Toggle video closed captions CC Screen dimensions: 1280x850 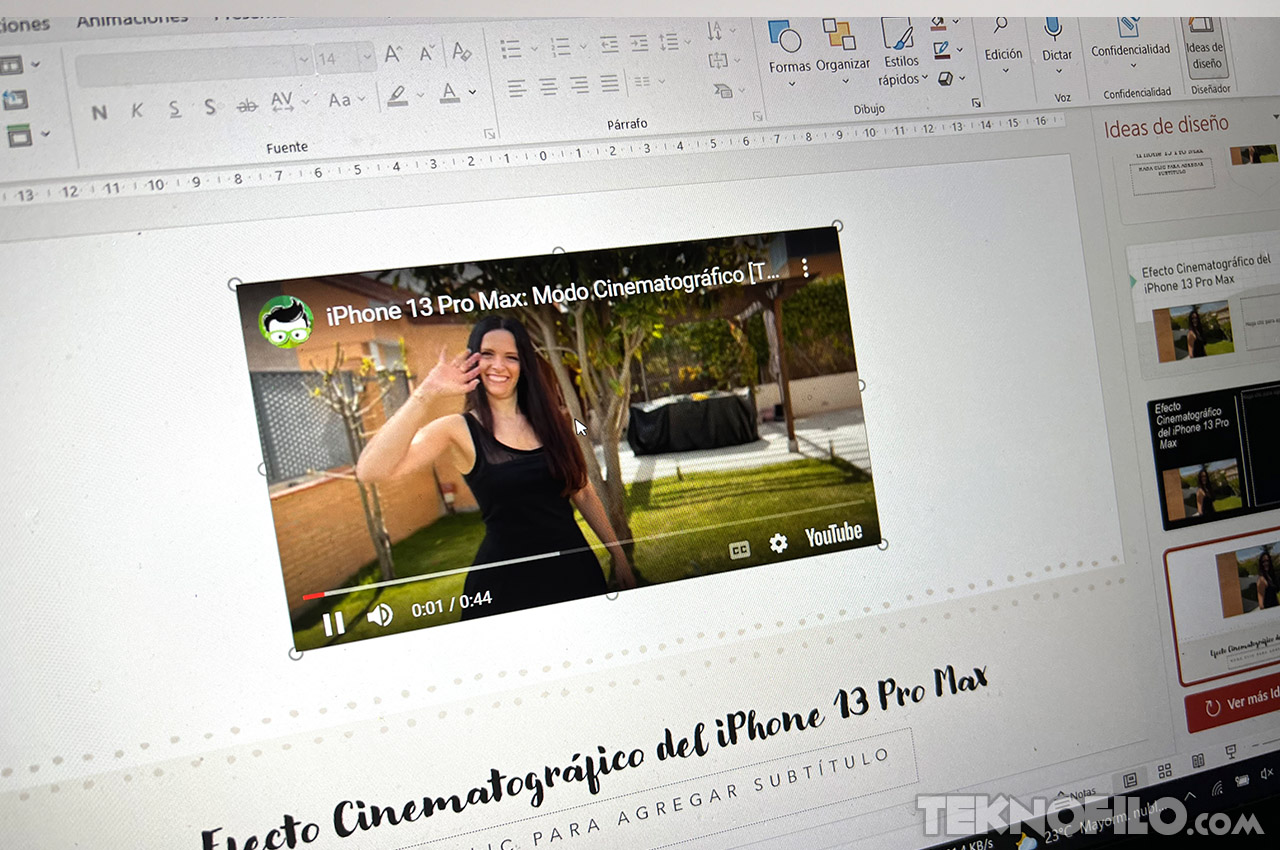point(740,548)
